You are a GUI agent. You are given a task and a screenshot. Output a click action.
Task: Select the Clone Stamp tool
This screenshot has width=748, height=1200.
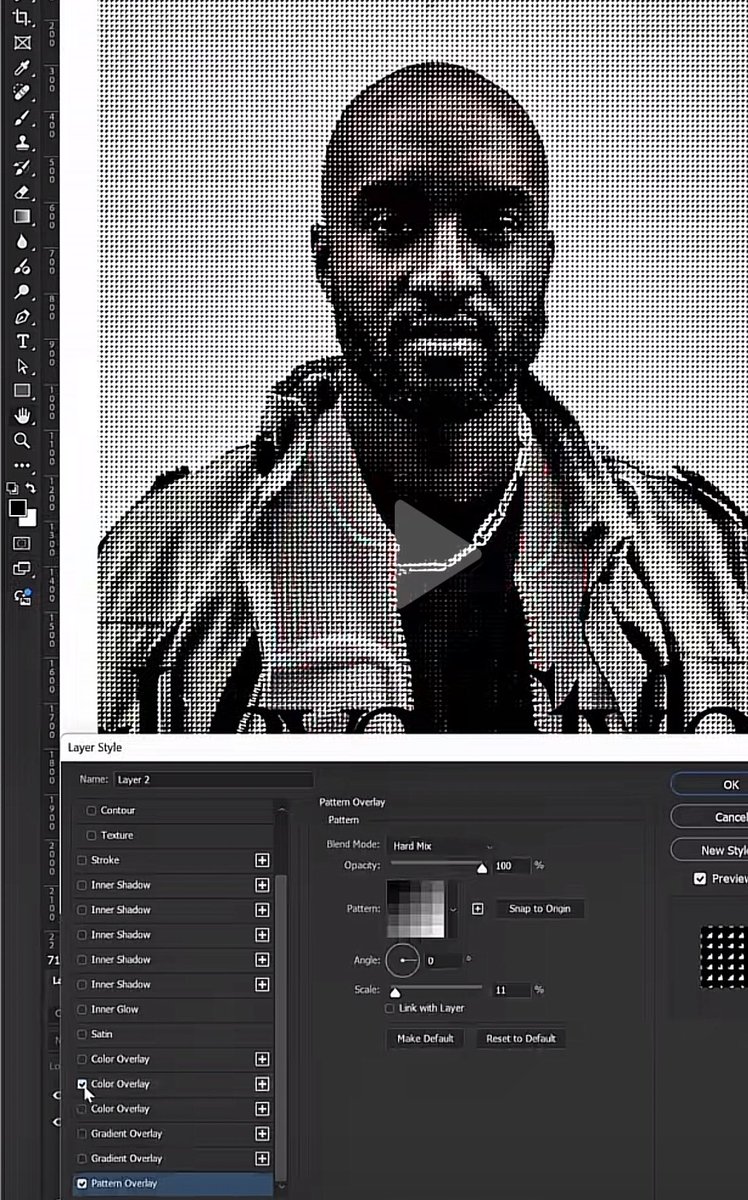coord(22,143)
